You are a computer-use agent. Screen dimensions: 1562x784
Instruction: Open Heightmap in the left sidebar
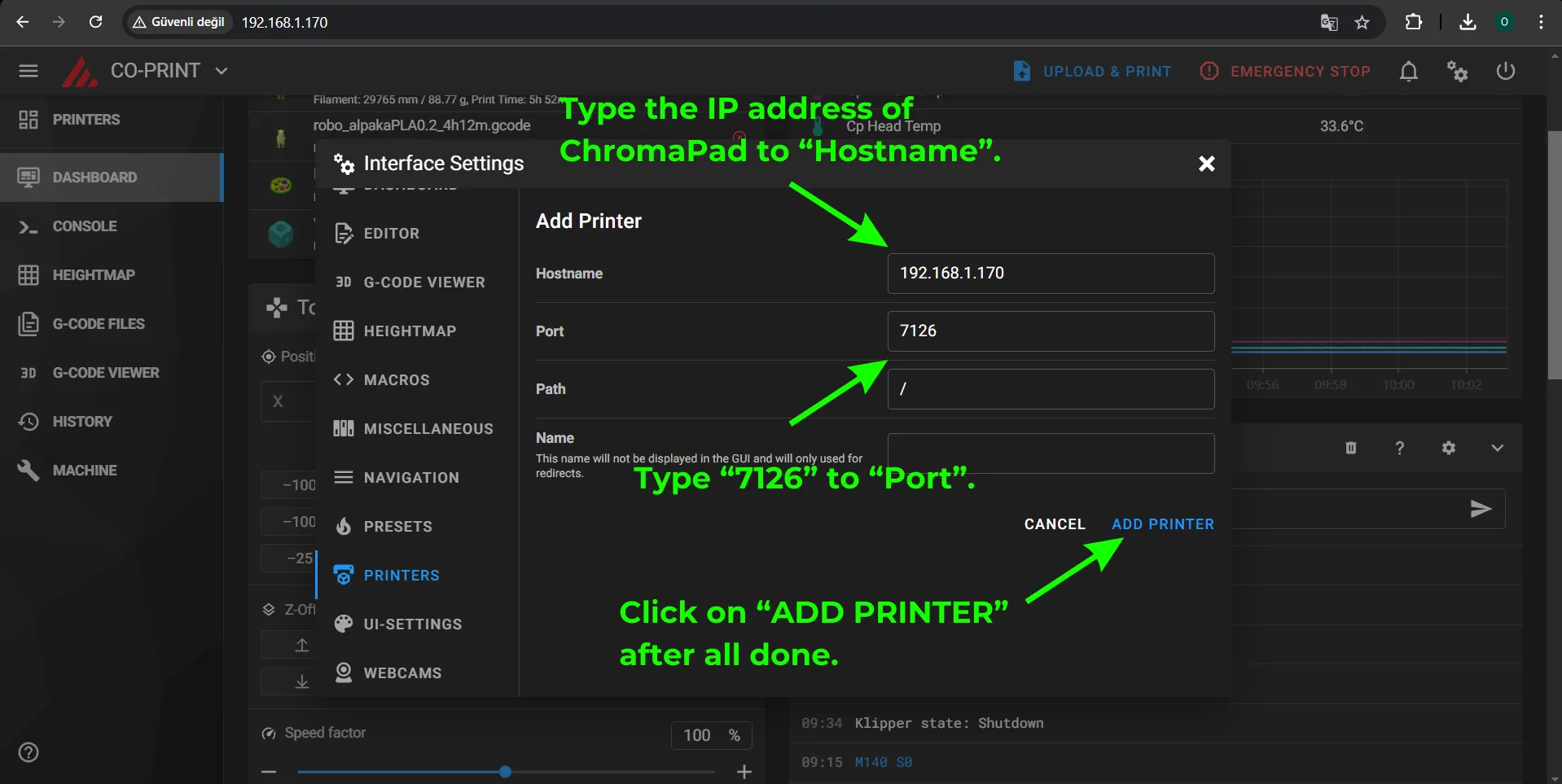click(112, 275)
